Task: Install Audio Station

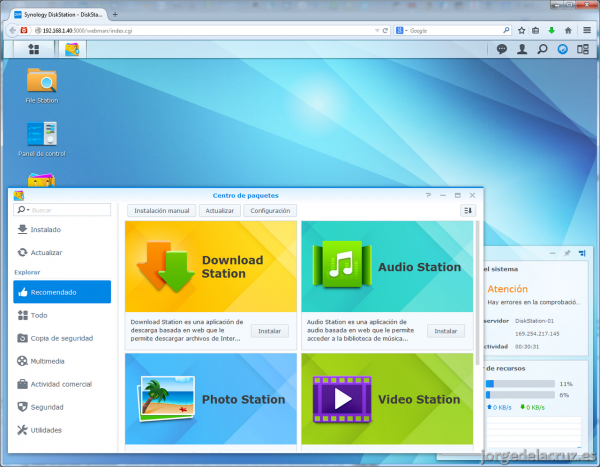Action: pos(446,331)
